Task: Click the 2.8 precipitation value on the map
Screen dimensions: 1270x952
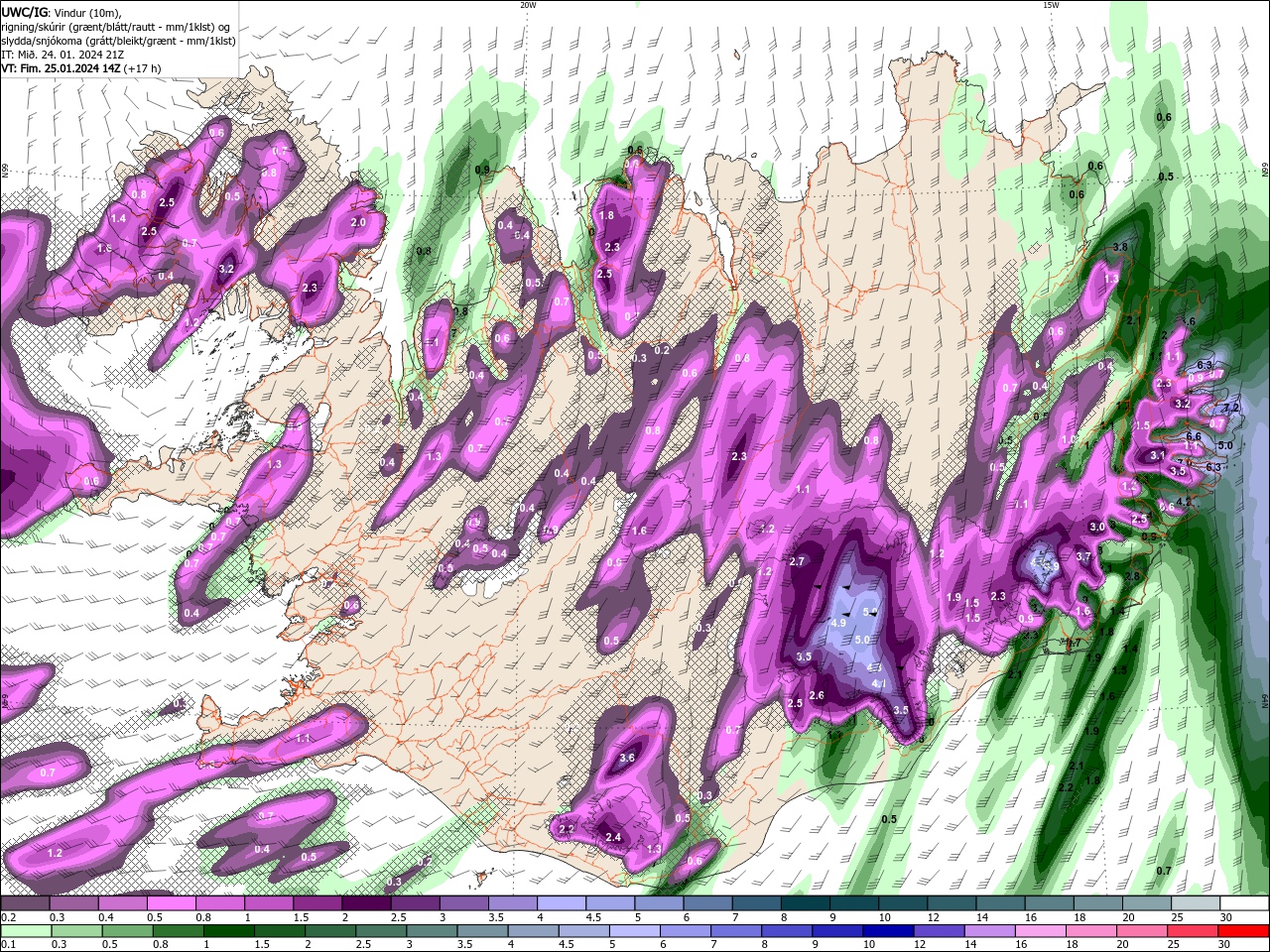Action: pyautogui.click(x=1130, y=576)
